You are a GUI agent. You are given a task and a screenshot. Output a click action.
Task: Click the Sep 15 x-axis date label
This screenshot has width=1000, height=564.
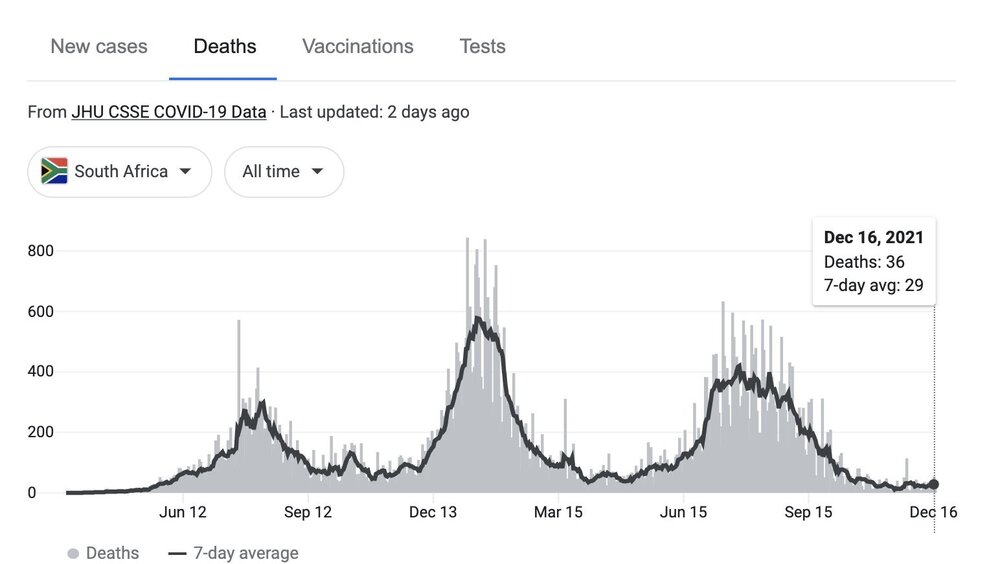point(808,513)
